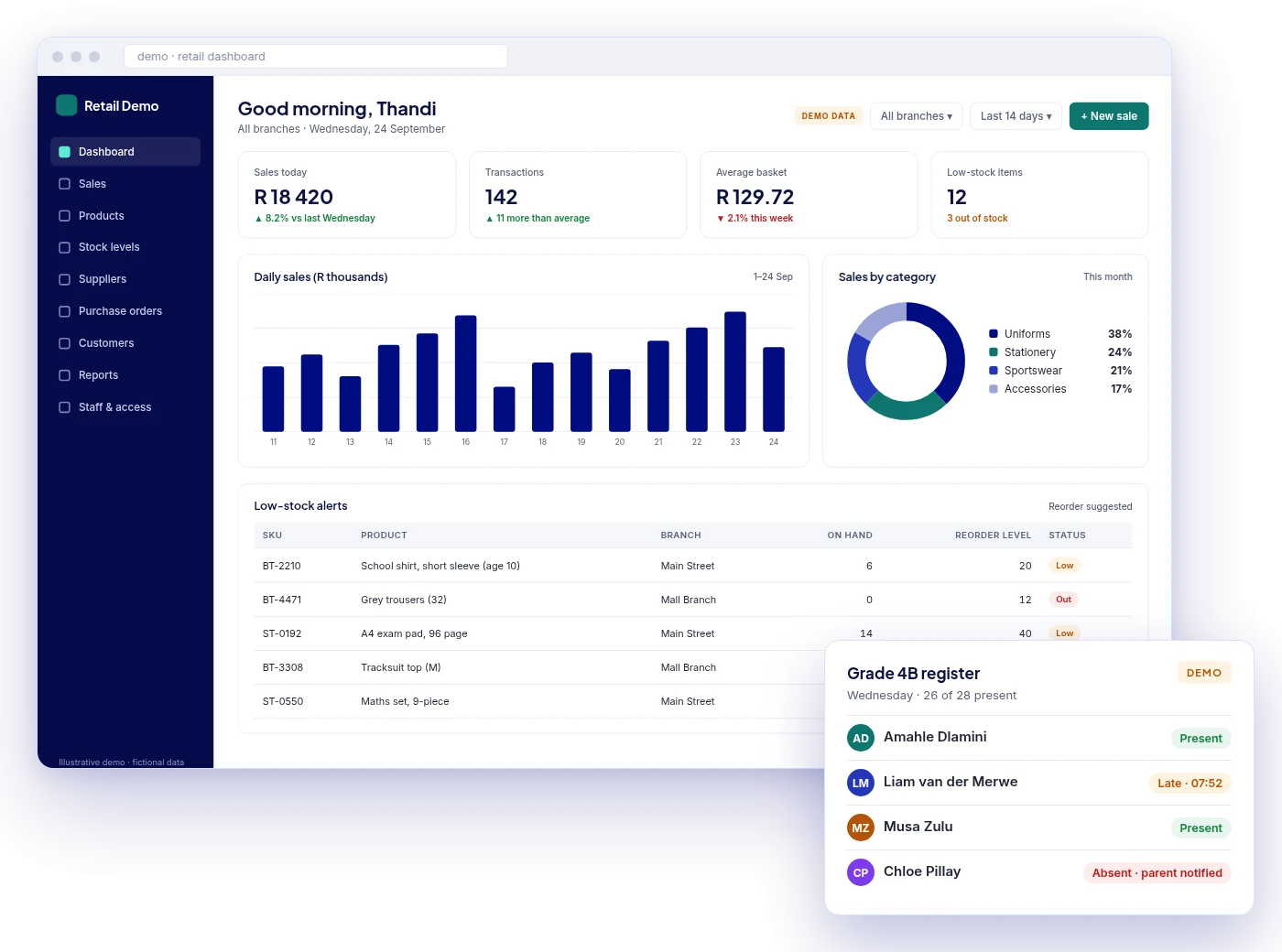1282x952 pixels.
Task: Click the Absent · parent notified pill
Action: tap(1157, 873)
